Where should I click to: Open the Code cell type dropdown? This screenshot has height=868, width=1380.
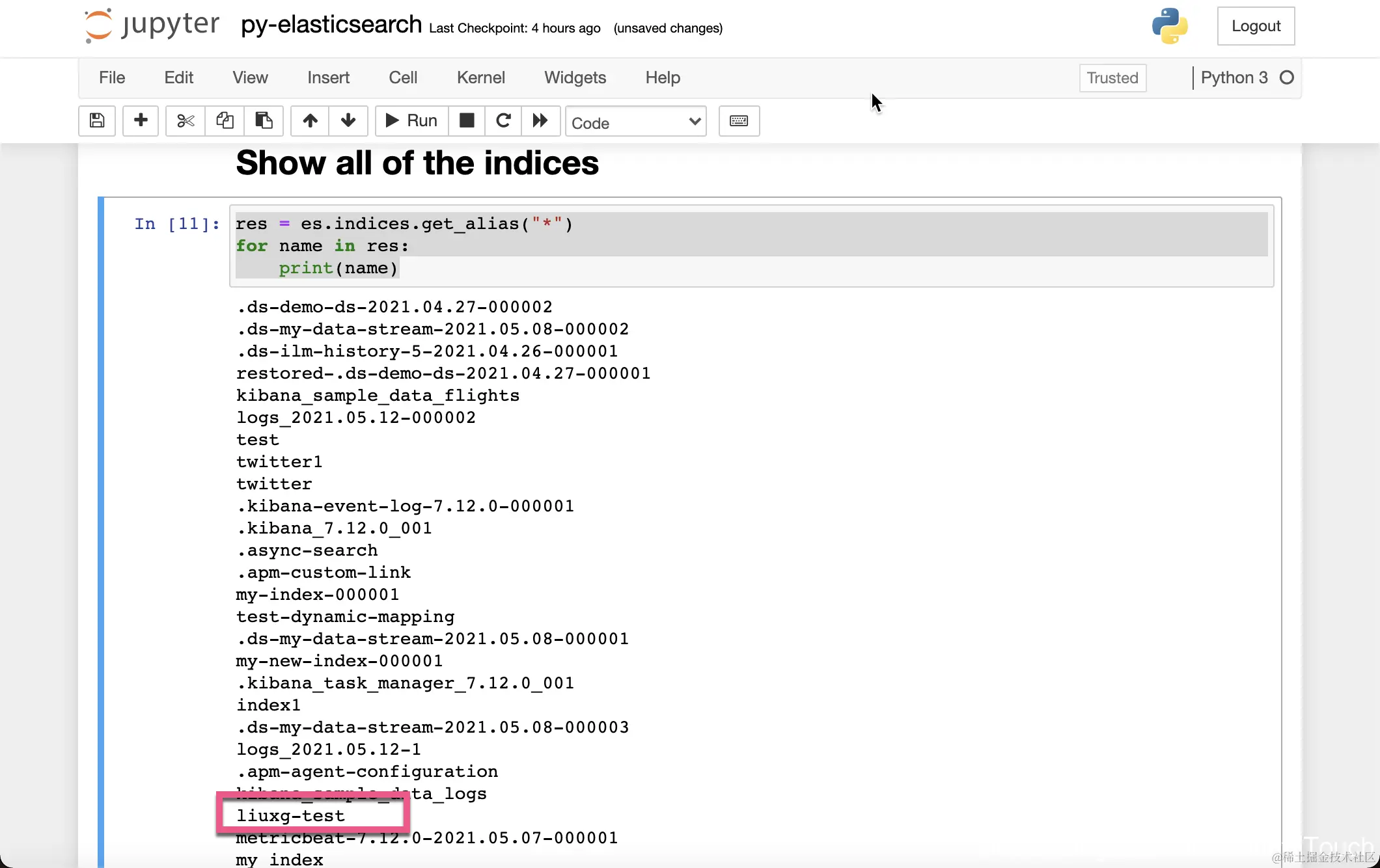(635, 122)
